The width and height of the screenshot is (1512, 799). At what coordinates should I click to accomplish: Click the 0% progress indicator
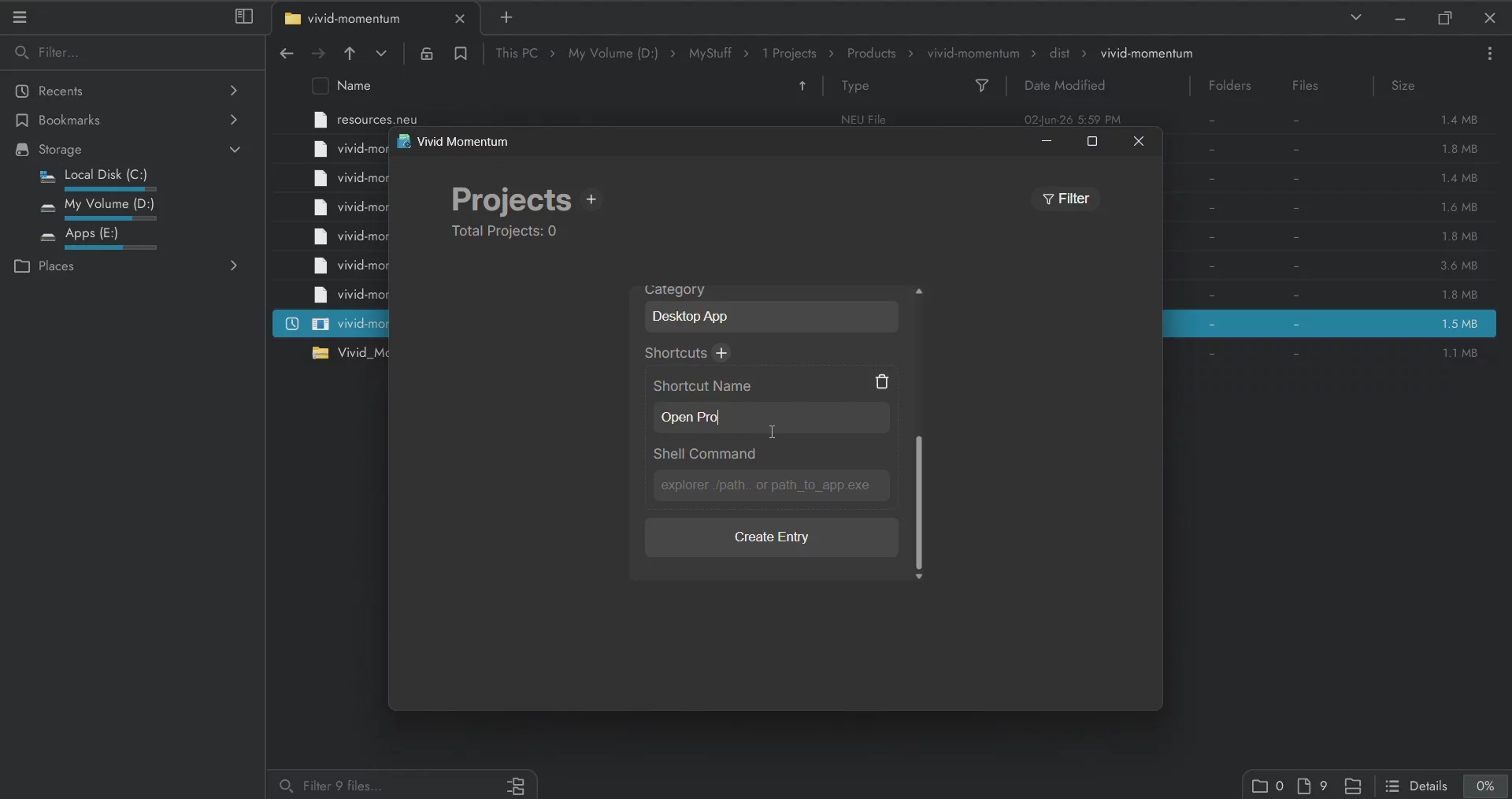pyautogui.click(x=1486, y=786)
